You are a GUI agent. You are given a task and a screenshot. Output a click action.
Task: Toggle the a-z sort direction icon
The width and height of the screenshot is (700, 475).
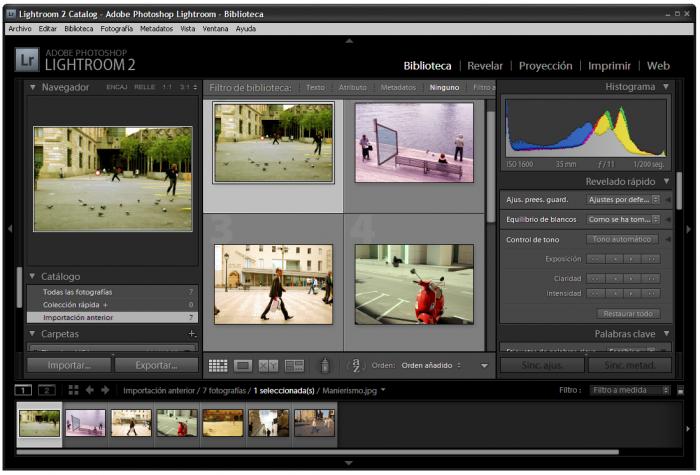[355, 366]
